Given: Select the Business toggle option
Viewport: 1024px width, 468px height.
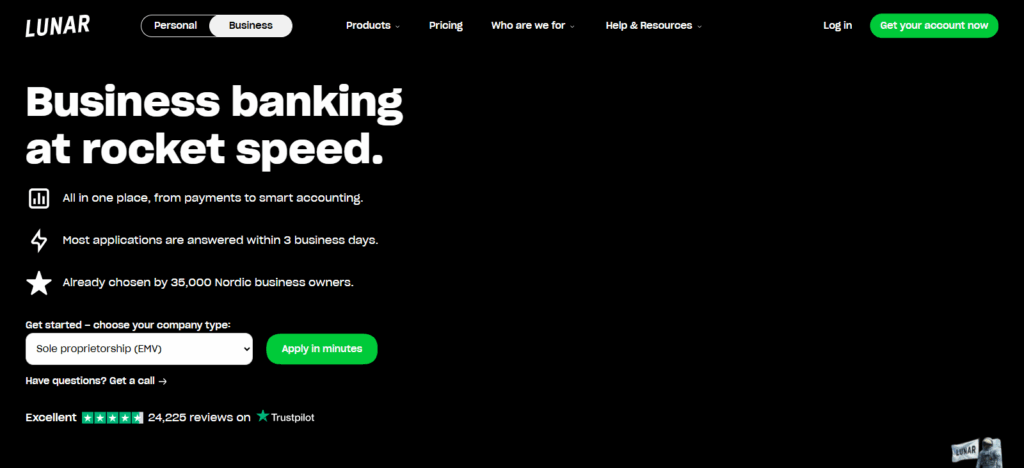Looking at the screenshot, I should coord(251,25).
